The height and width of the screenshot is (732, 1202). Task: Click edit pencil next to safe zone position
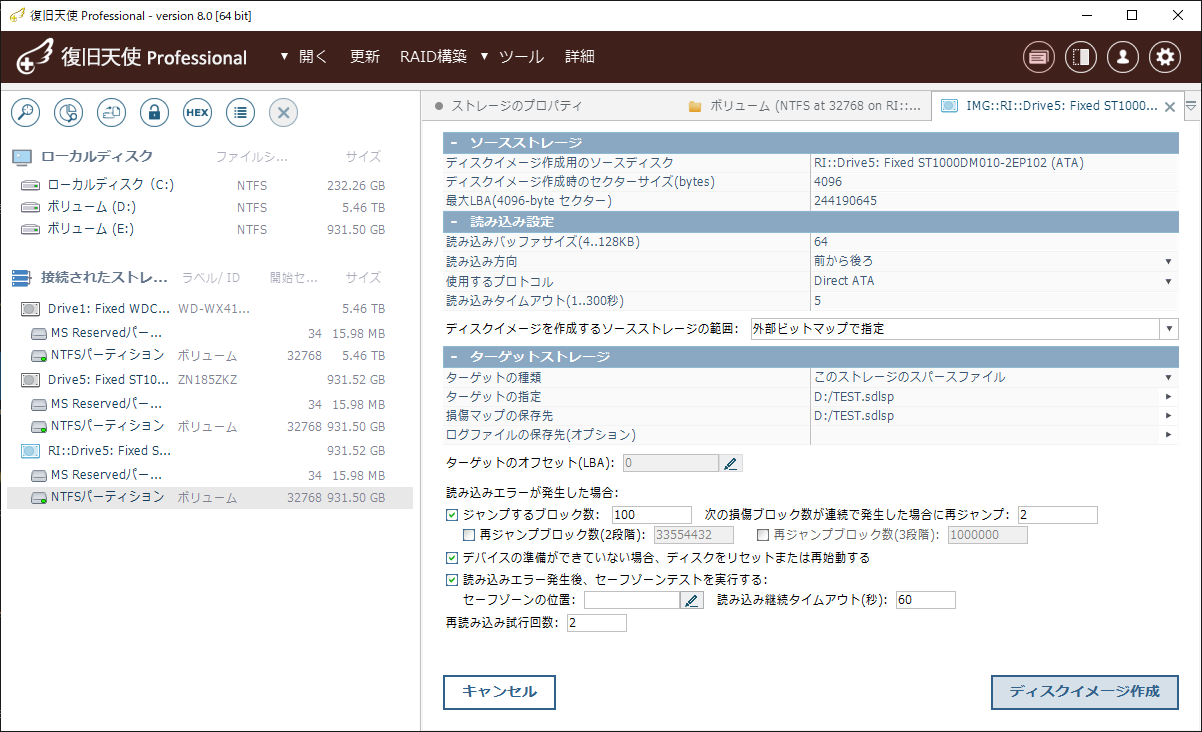click(x=692, y=600)
